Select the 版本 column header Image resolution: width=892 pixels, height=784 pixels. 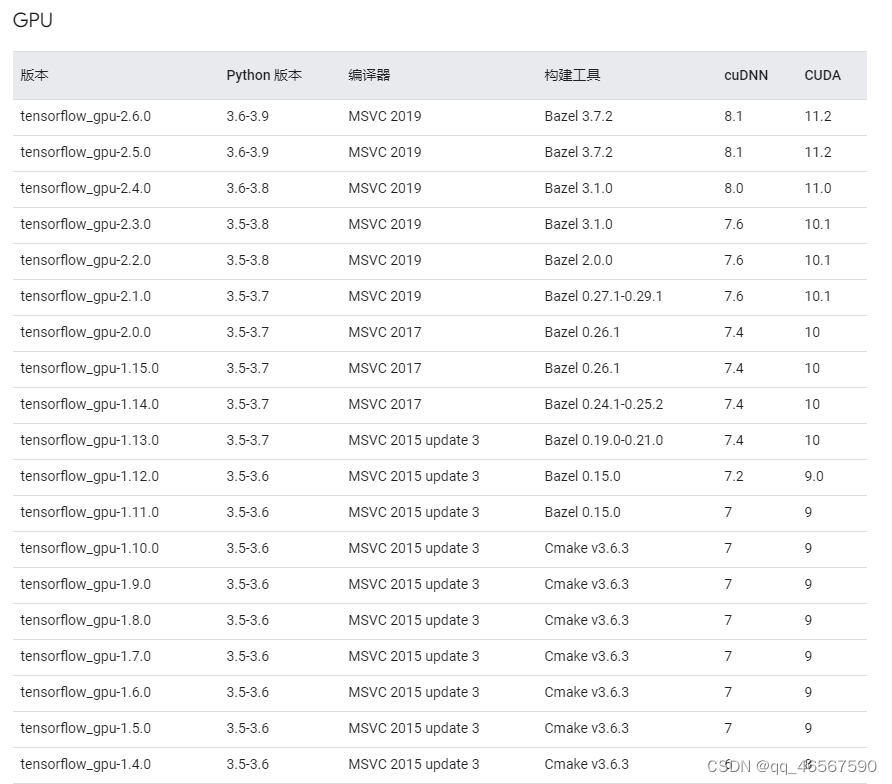click(34, 75)
